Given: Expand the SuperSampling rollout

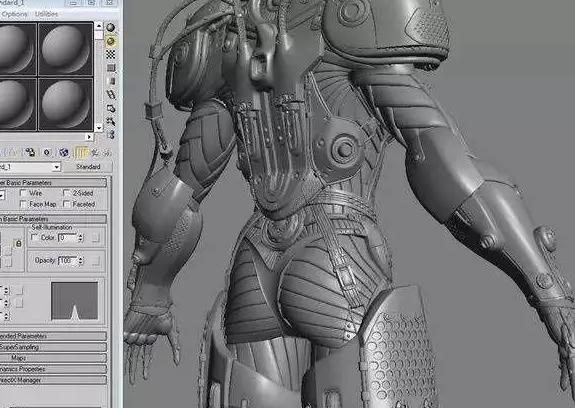Looking at the screenshot, I should click(53, 347).
